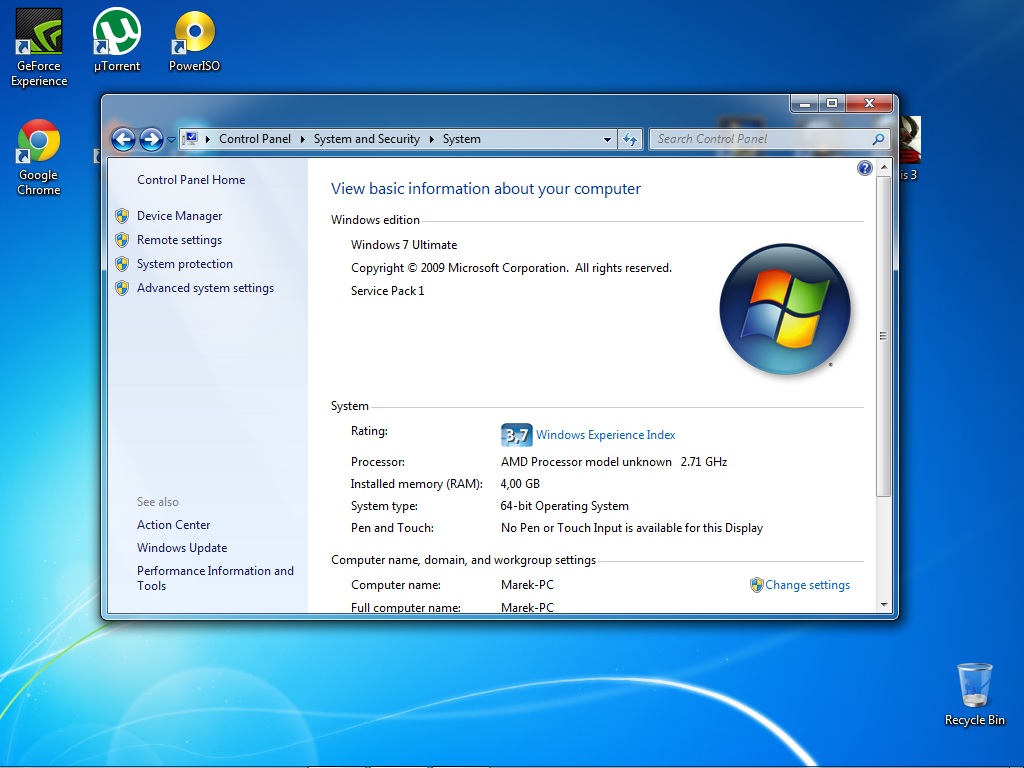Open Performance Information and Tools
Screen dimensions: 1024x768
216,578
